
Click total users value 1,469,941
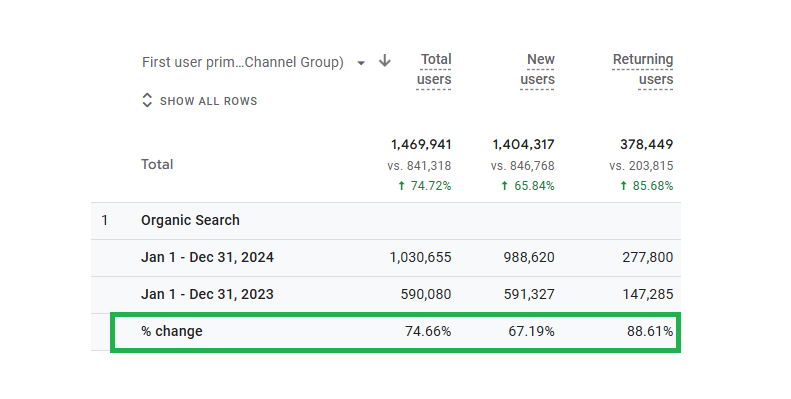click(421, 145)
